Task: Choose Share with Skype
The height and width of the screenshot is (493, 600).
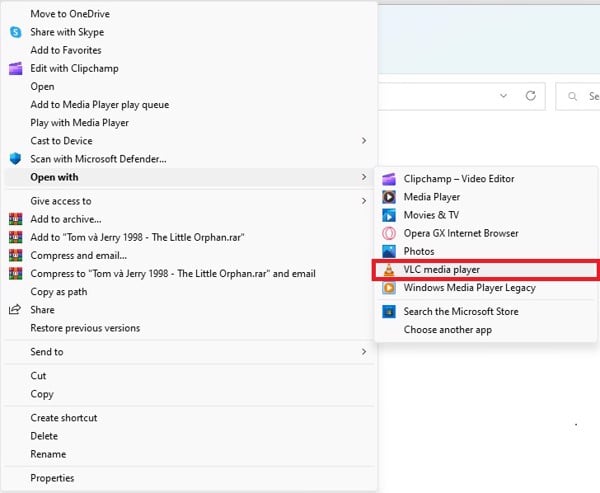Action: (67, 32)
